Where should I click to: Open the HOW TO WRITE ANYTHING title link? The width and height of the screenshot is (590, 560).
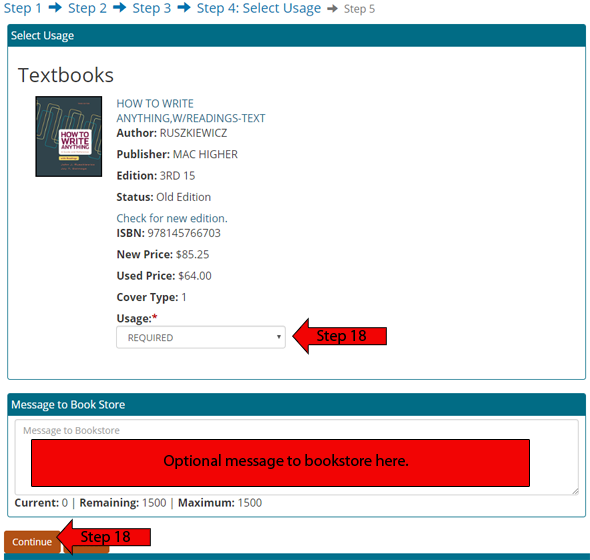(191, 111)
